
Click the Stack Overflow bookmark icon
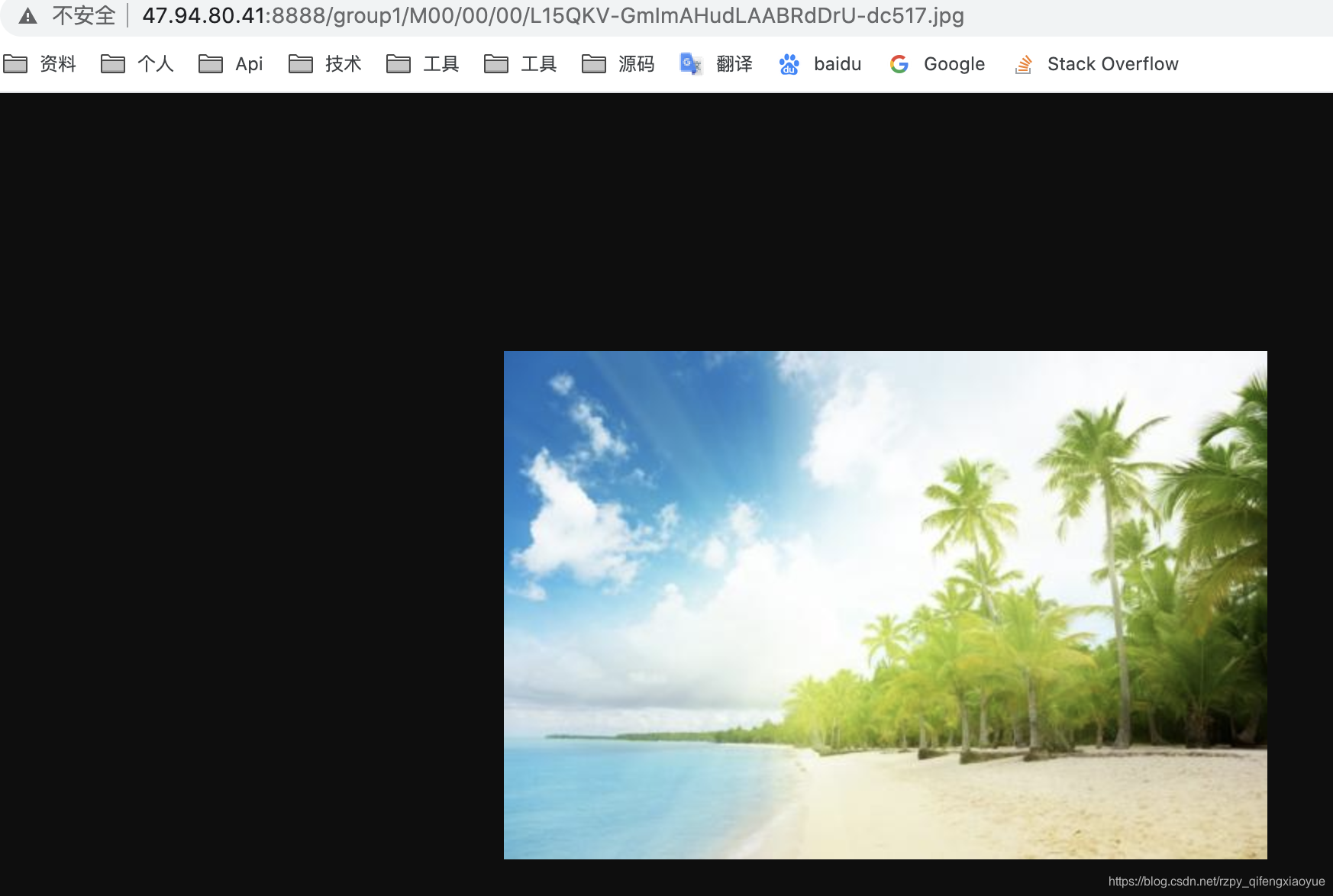1023,64
